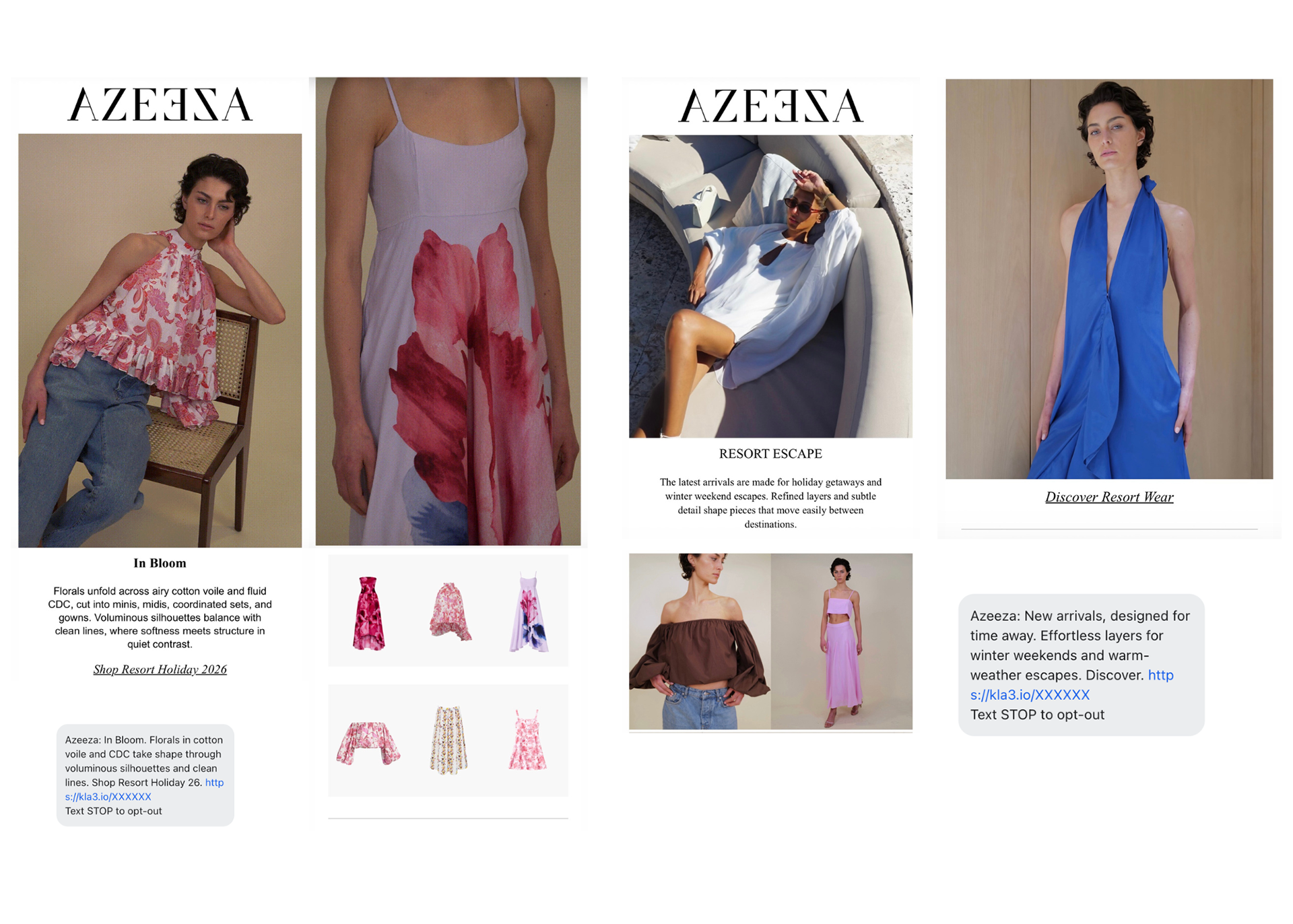
Task: Select the pink floral mini dress thumbnail
Action: pos(527,739)
